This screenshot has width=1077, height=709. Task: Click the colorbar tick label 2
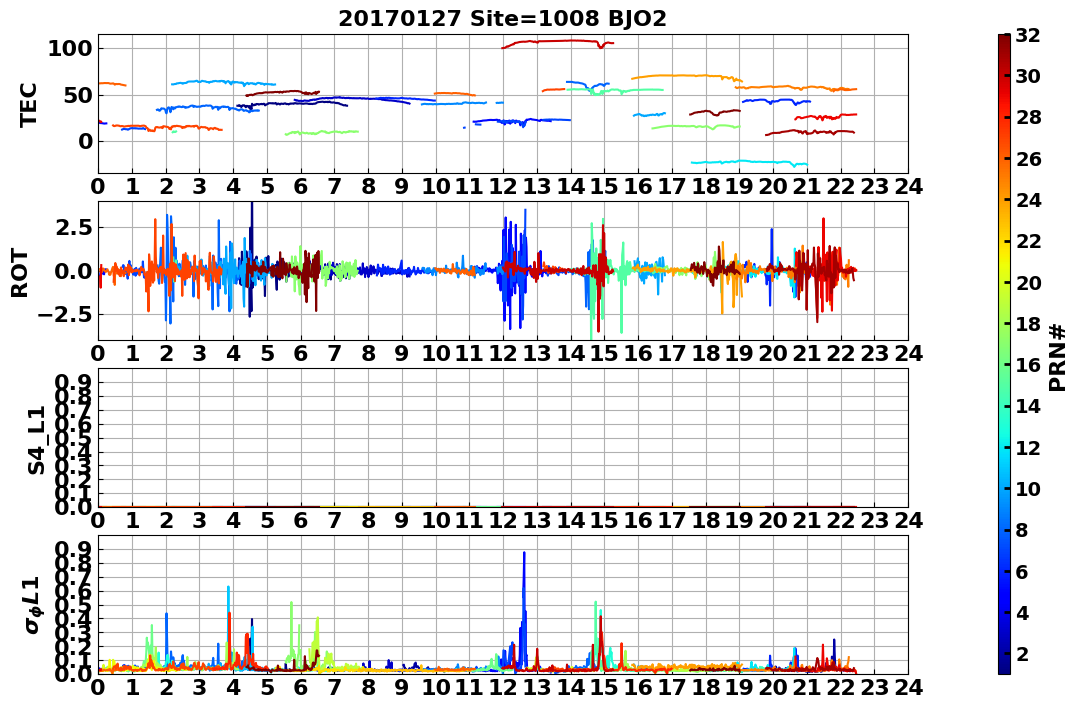1021,653
